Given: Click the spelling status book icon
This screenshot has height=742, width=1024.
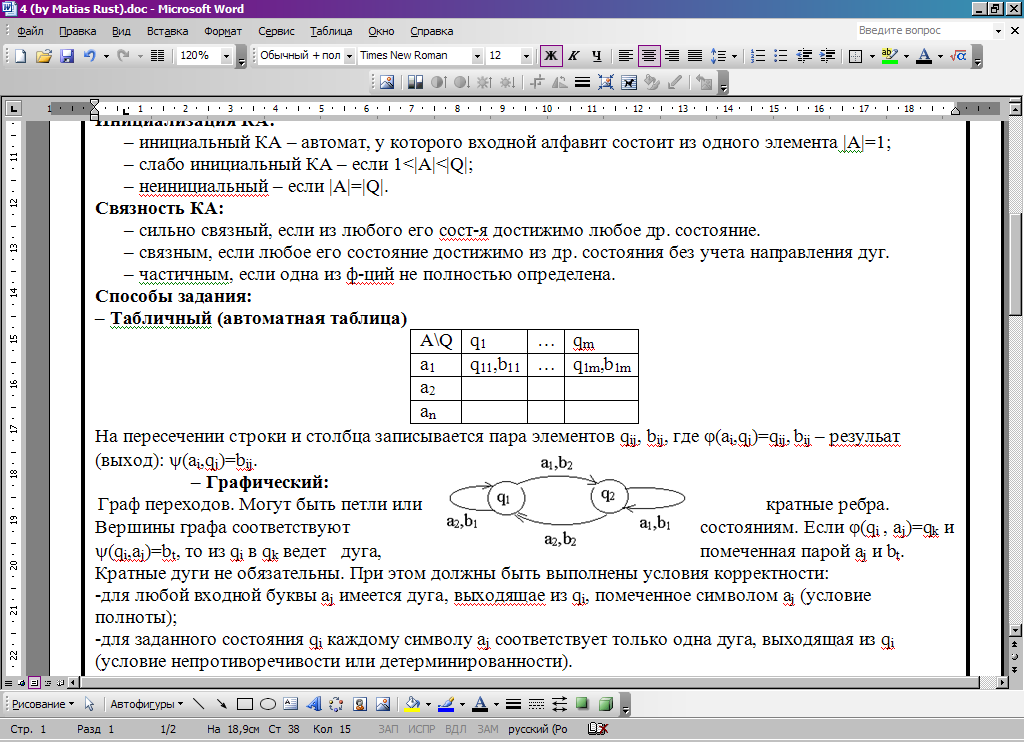Looking at the screenshot, I should pyautogui.click(x=598, y=729).
